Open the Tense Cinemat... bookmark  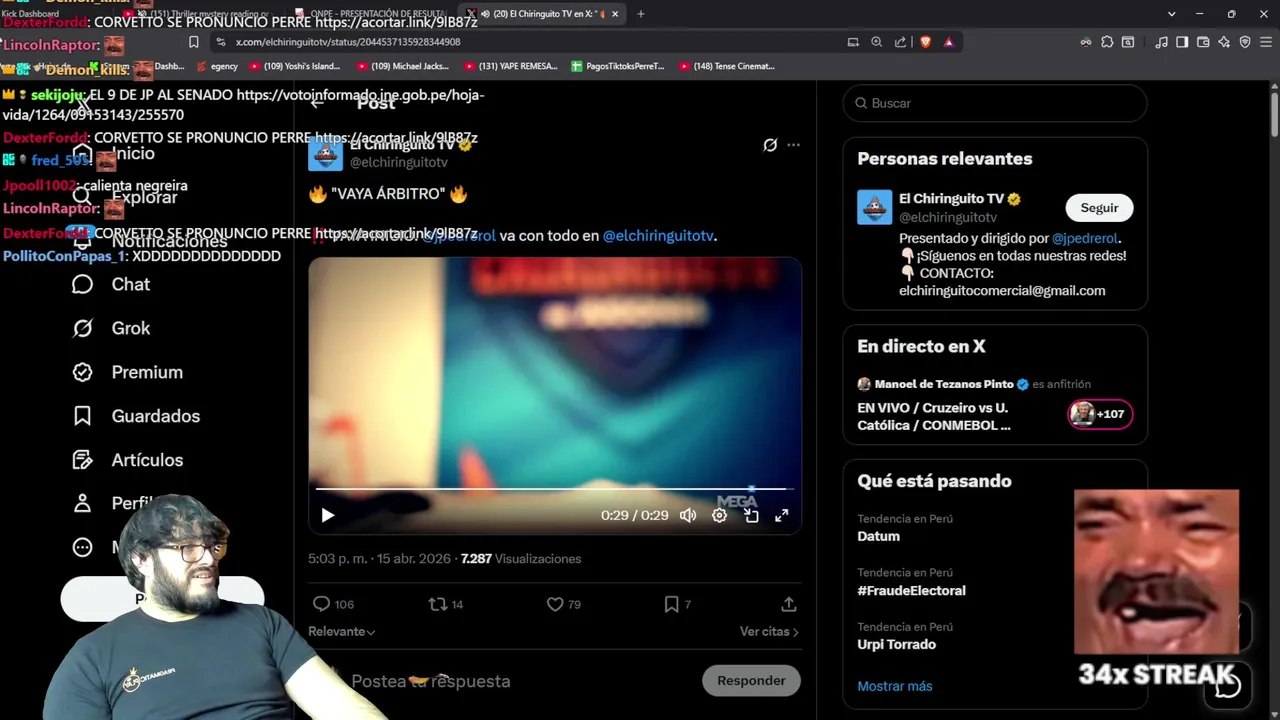tap(727, 66)
